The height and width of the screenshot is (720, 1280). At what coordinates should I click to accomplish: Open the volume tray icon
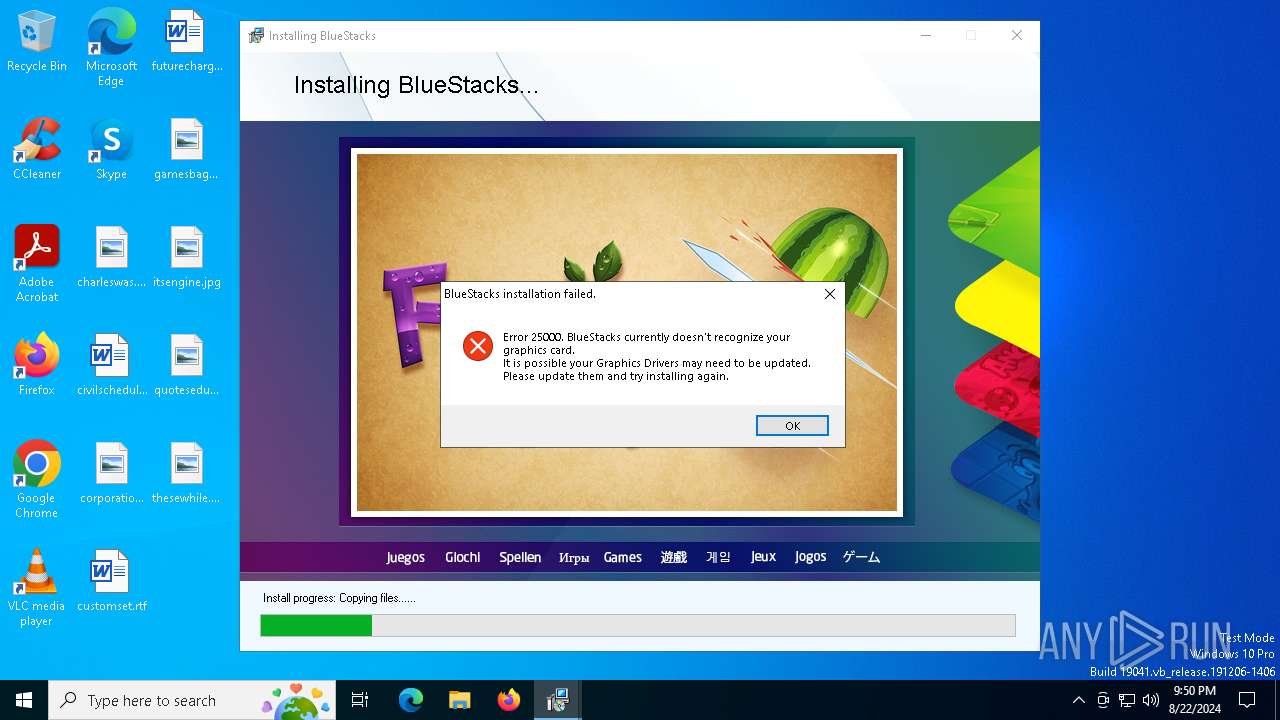1151,700
